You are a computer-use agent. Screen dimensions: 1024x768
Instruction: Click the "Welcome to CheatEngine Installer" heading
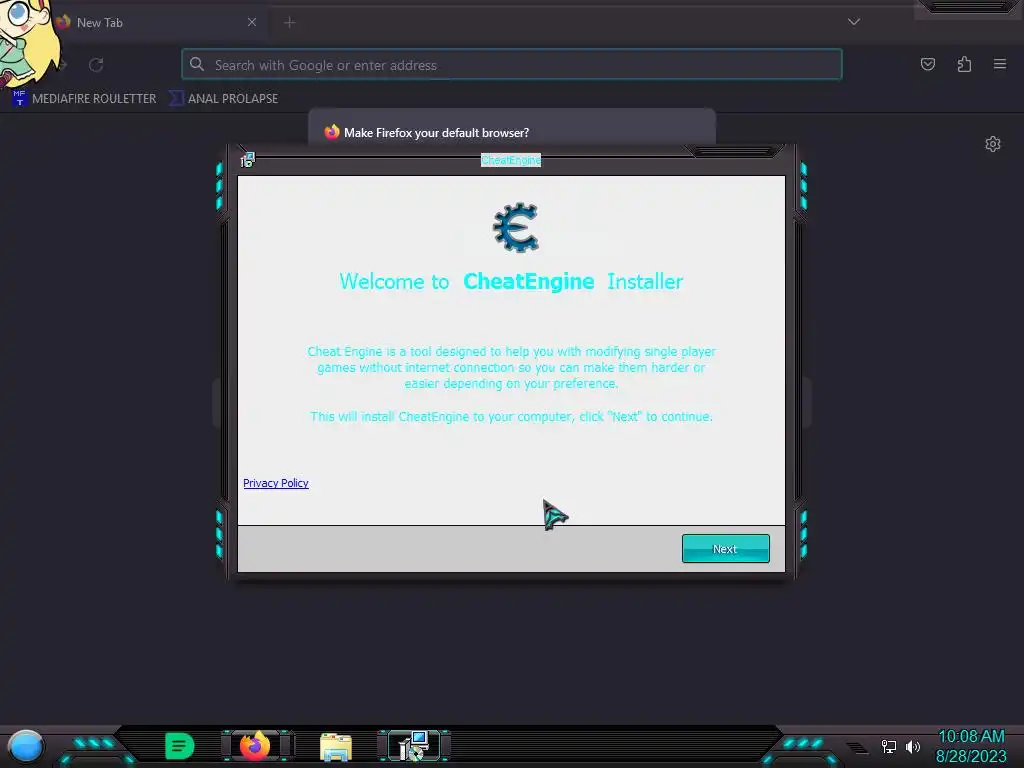point(511,281)
